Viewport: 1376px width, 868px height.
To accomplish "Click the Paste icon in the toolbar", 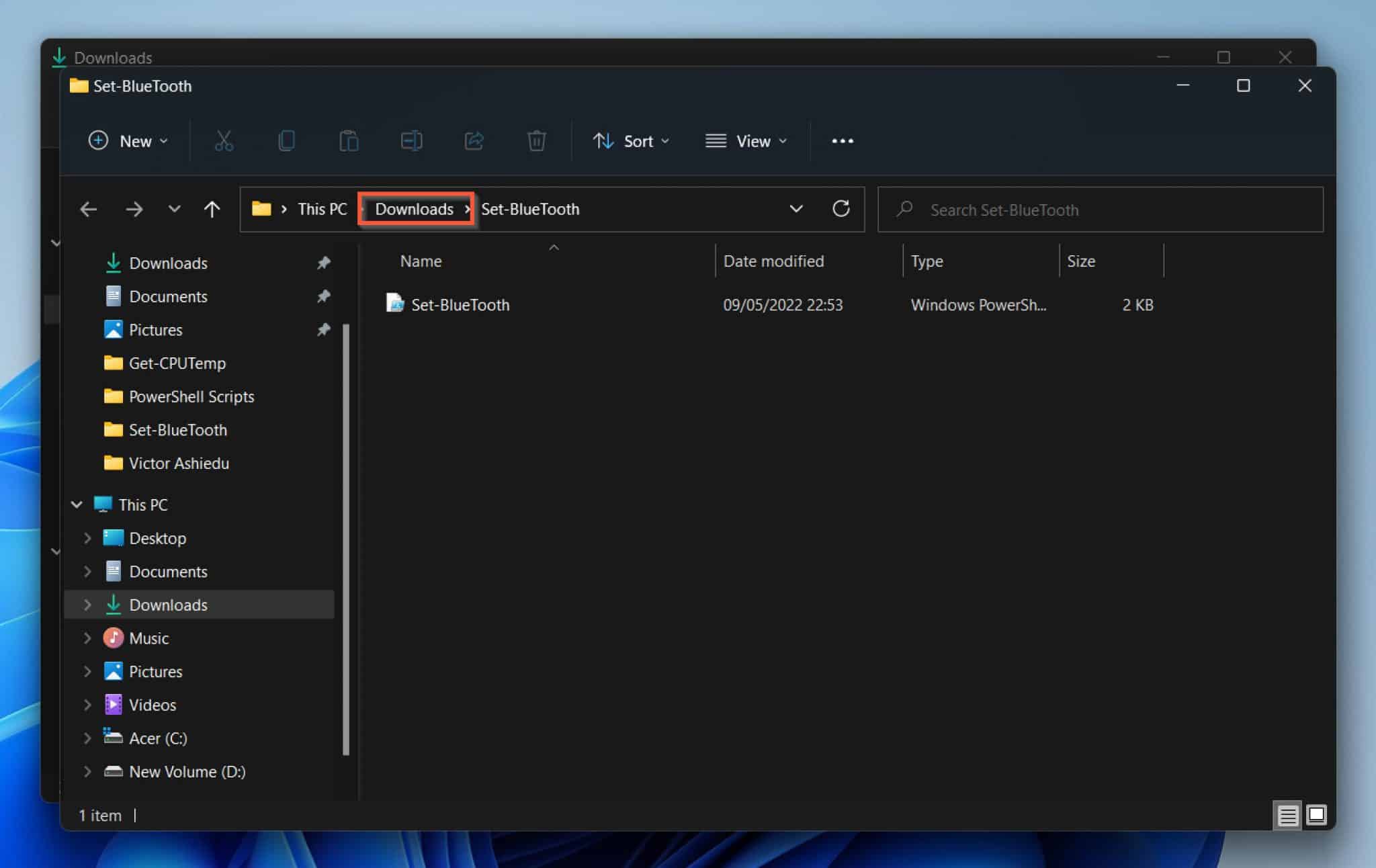I will pyautogui.click(x=349, y=141).
